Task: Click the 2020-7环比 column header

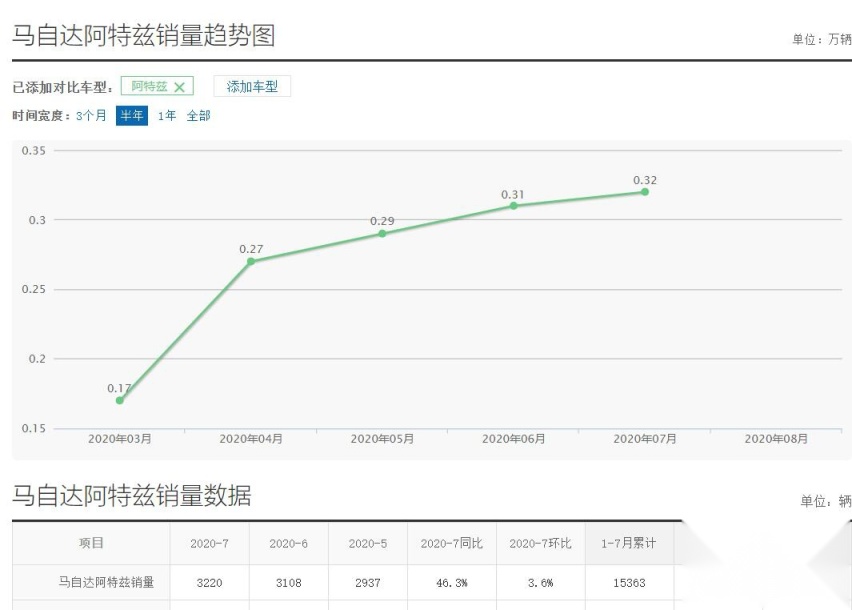Action: pyautogui.click(x=541, y=544)
